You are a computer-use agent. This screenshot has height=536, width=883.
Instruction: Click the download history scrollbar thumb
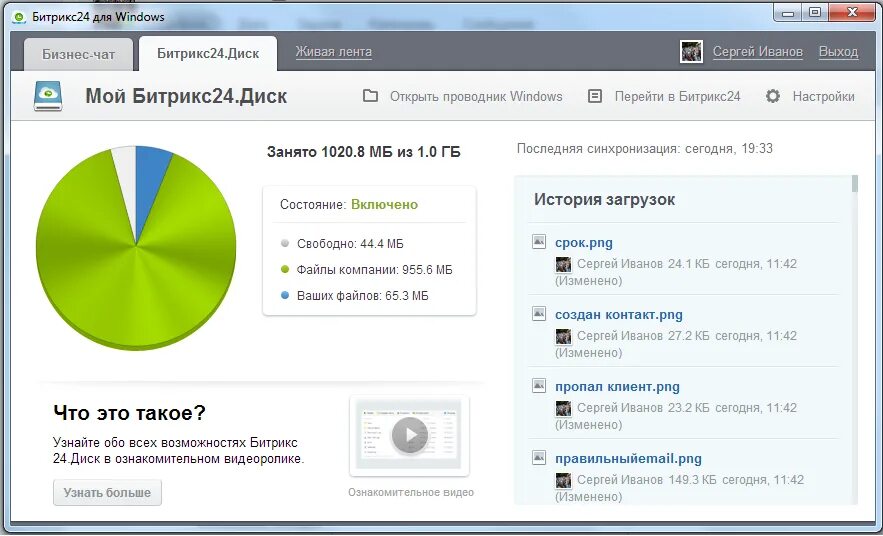point(855,184)
